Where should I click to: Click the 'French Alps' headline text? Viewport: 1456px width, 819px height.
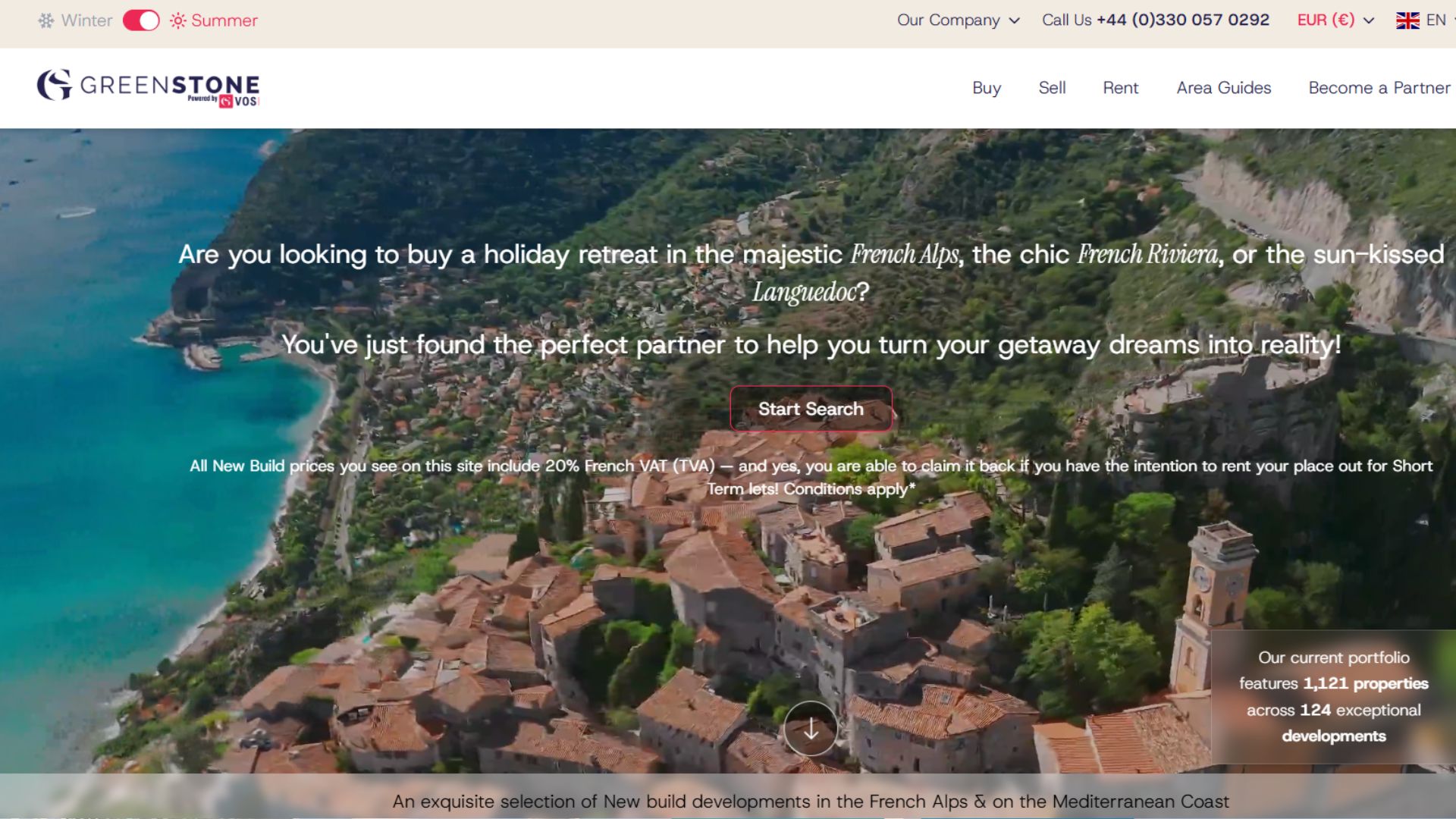(x=905, y=255)
